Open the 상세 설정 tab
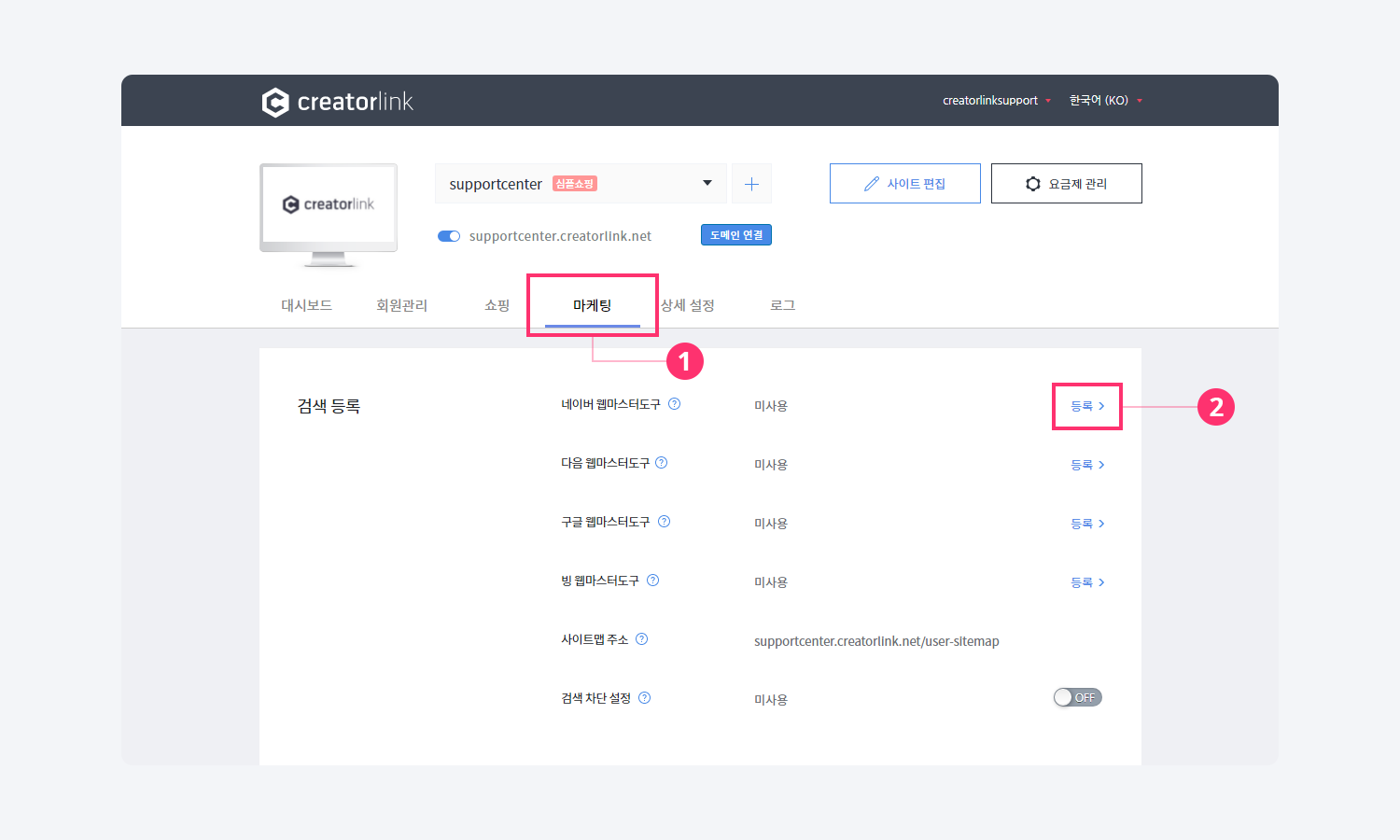Screen dimensions: 1400x840 [688, 305]
